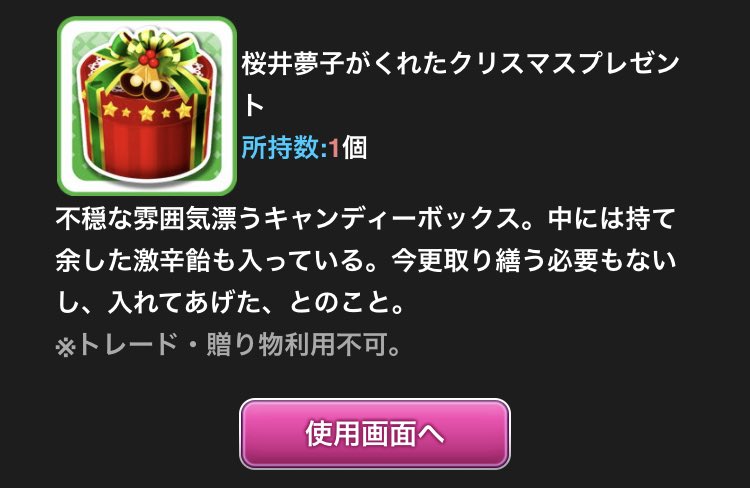This screenshot has width=750, height=488.
Task: Click the red striped body of the gift box
Action: pos(143,146)
